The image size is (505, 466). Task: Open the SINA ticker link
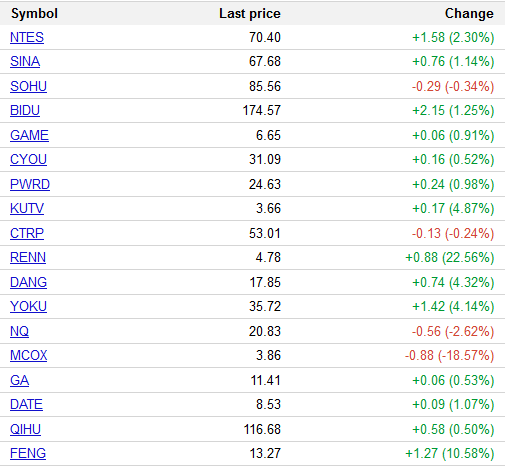[25, 62]
